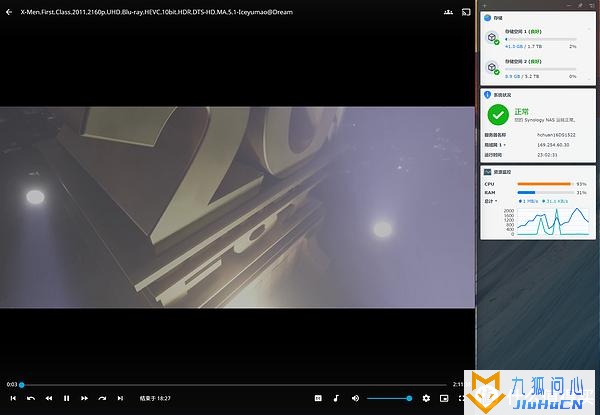Mute the player with the speaker icon
Image resolution: width=600 pixels, height=415 pixels.
(x=355, y=398)
